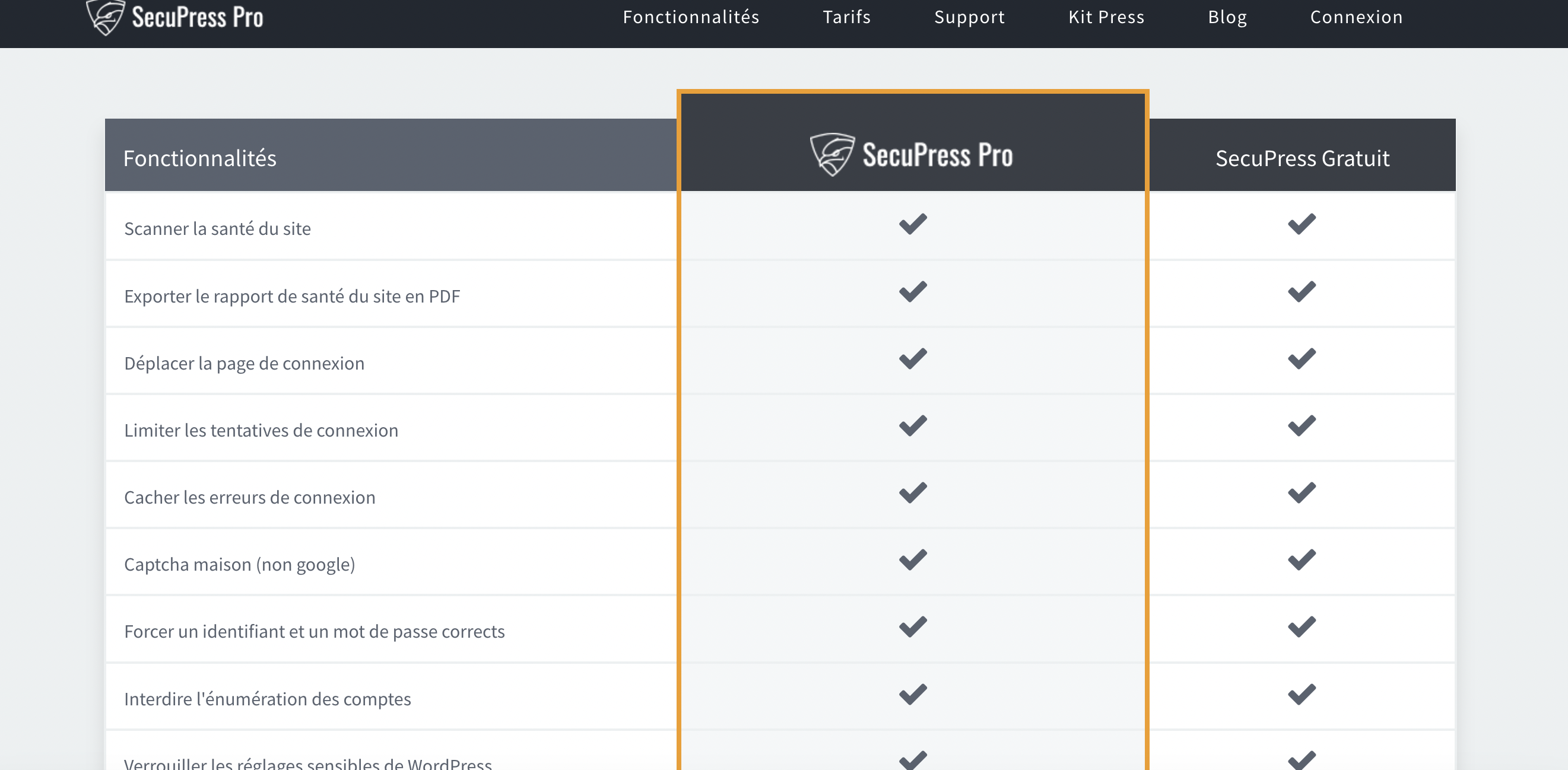Click Gratuit checkmark for Exporter le rapport PDF
This screenshot has width=1568, height=770.
1302,291
